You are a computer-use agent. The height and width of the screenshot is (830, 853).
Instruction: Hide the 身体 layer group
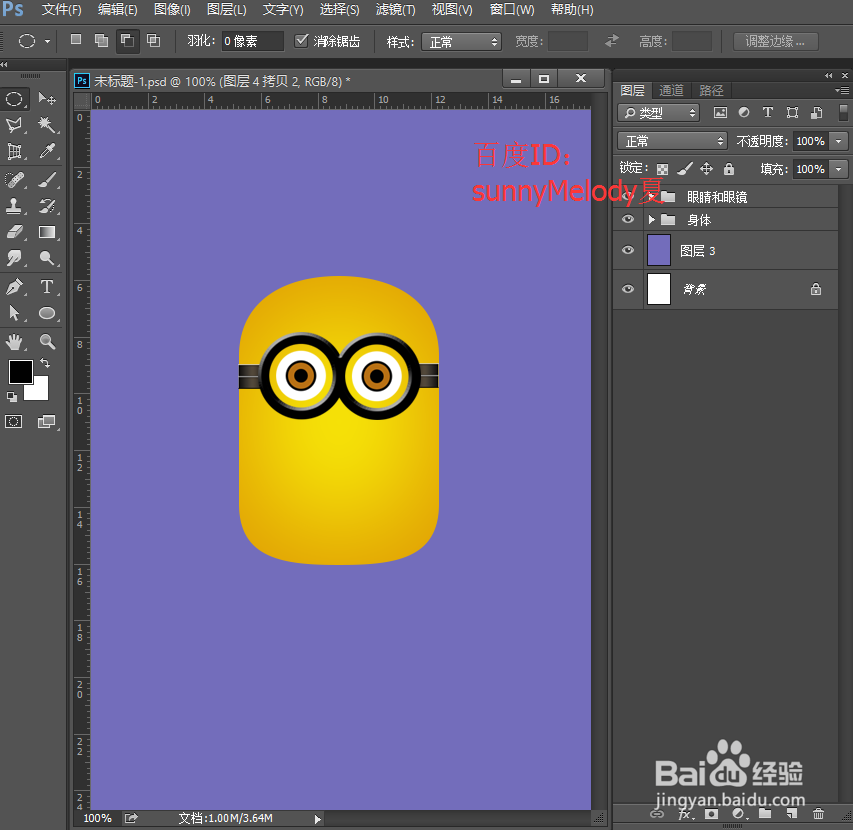point(628,219)
